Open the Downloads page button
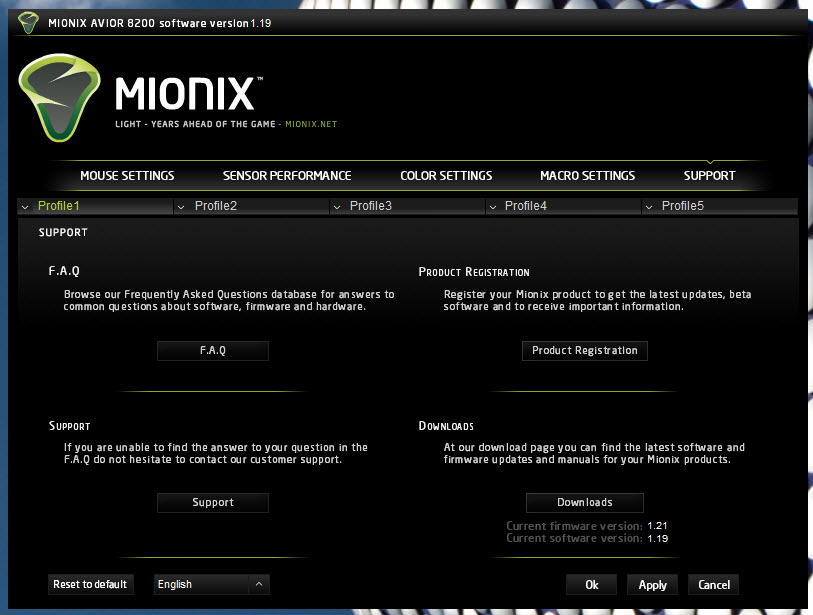Screen dimensions: 813x615 tap(585, 502)
